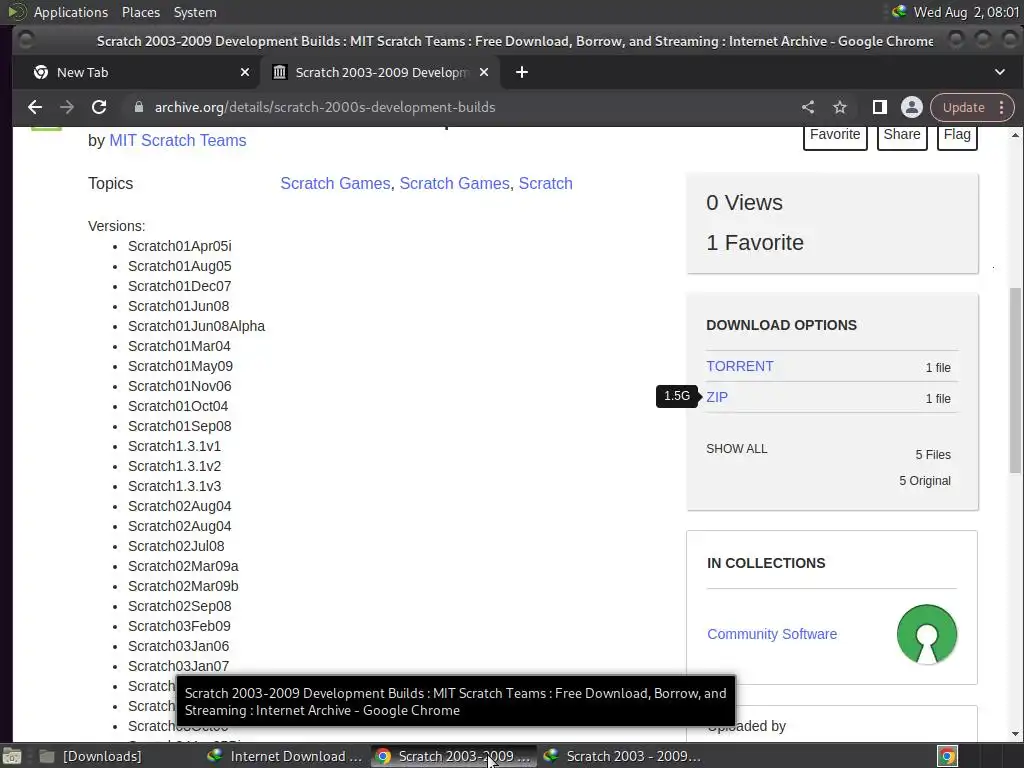Close the Scratch 2003-2009 Development tab
The height and width of the screenshot is (768, 1024).
pyautogui.click(x=484, y=72)
